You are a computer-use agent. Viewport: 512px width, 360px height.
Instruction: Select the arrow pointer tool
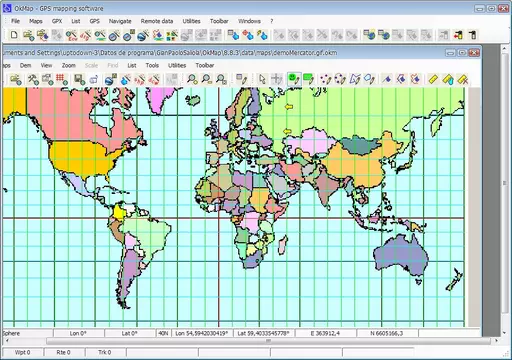point(262,79)
